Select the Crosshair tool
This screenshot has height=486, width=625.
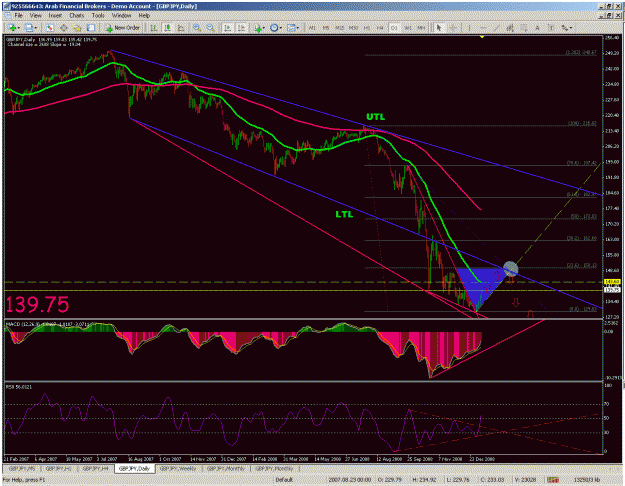(453, 28)
